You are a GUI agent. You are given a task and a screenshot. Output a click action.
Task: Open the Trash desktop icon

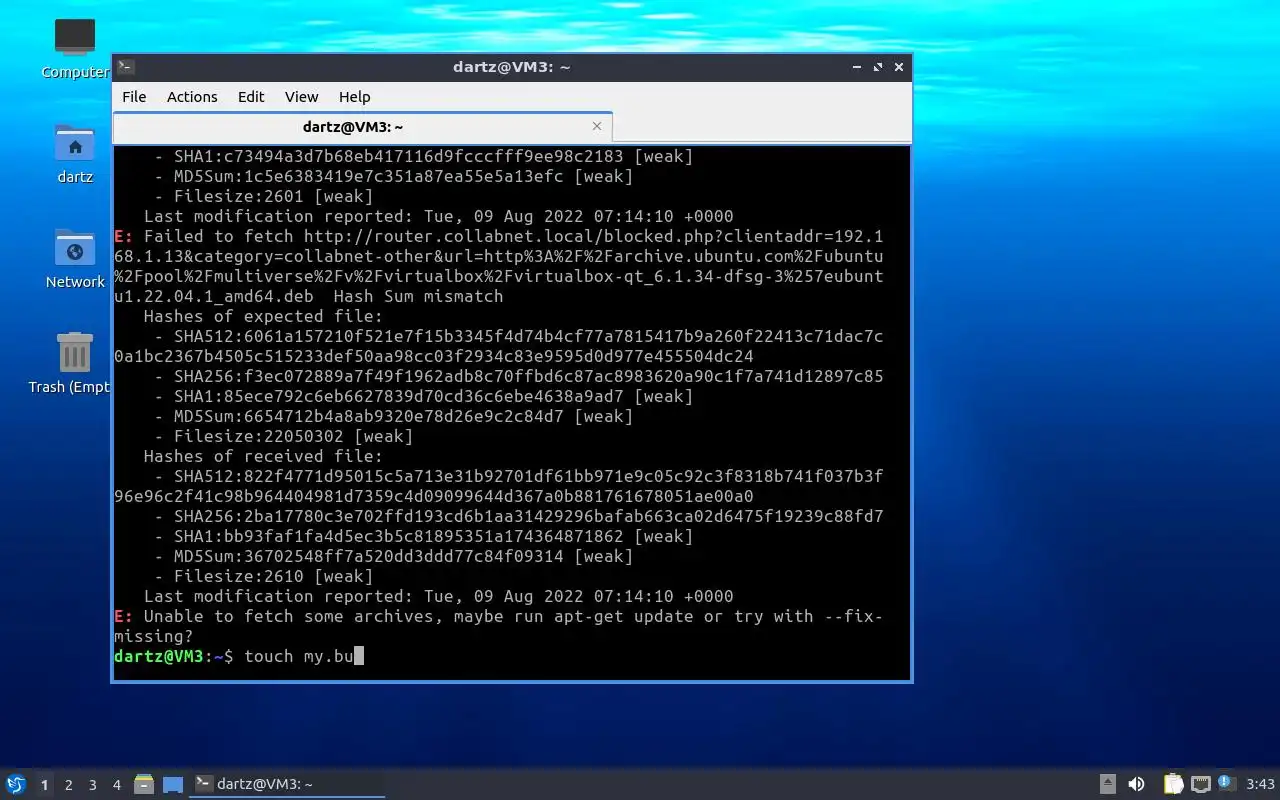(75, 354)
